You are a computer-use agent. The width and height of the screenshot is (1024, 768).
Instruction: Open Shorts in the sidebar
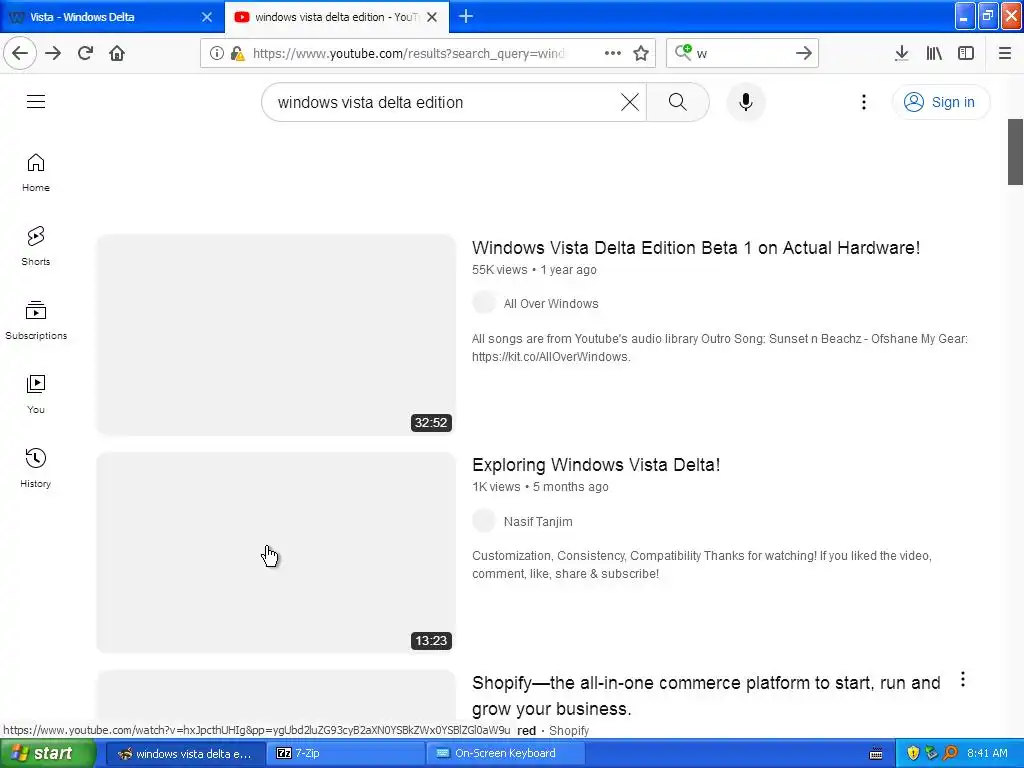pyautogui.click(x=36, y=246)
